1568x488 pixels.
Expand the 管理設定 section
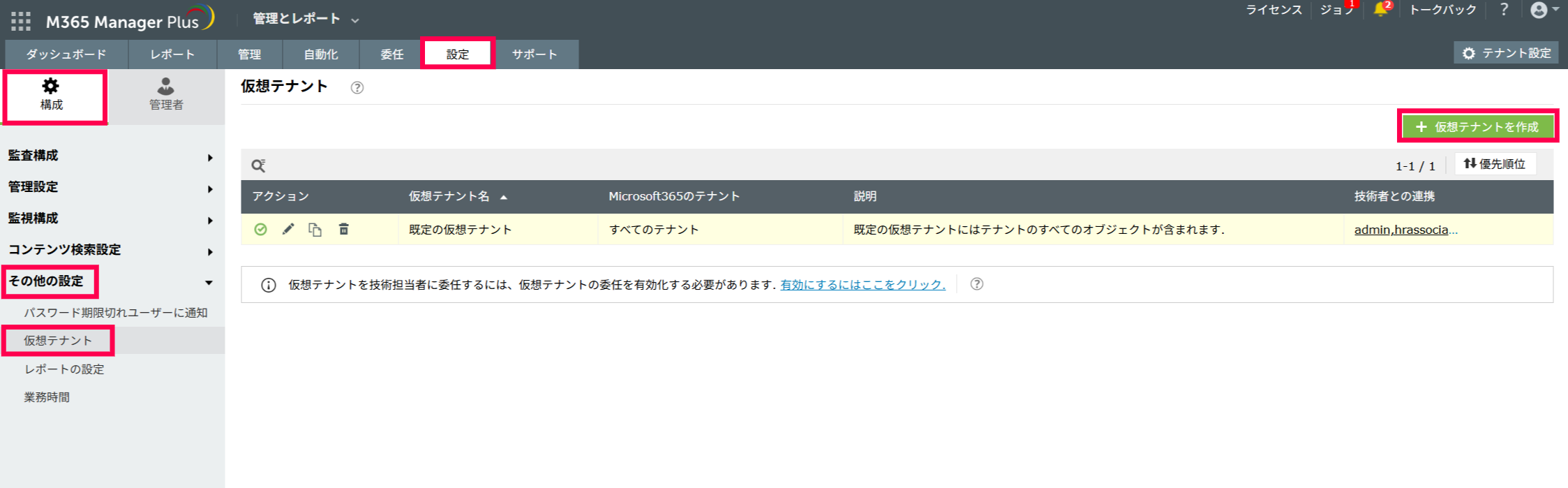click(112, 187)
